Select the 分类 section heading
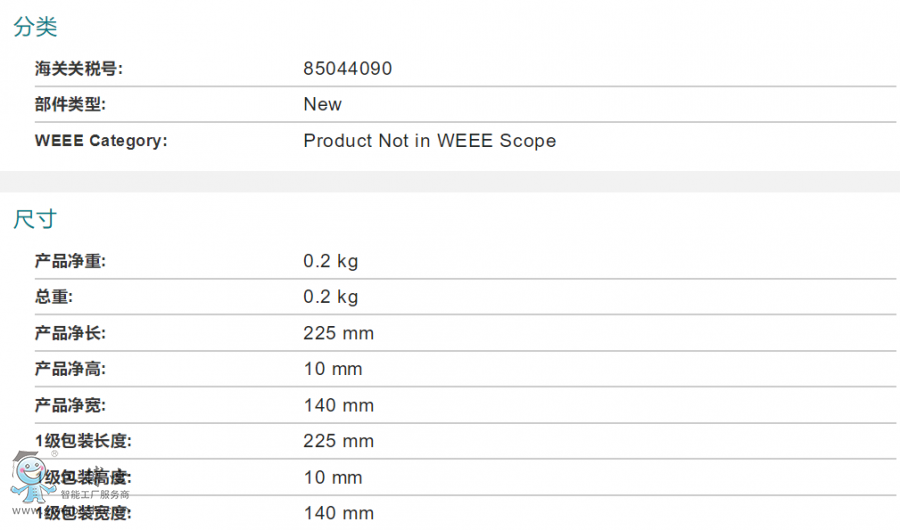This screenshot has height=530, width=900. (36, 26)
